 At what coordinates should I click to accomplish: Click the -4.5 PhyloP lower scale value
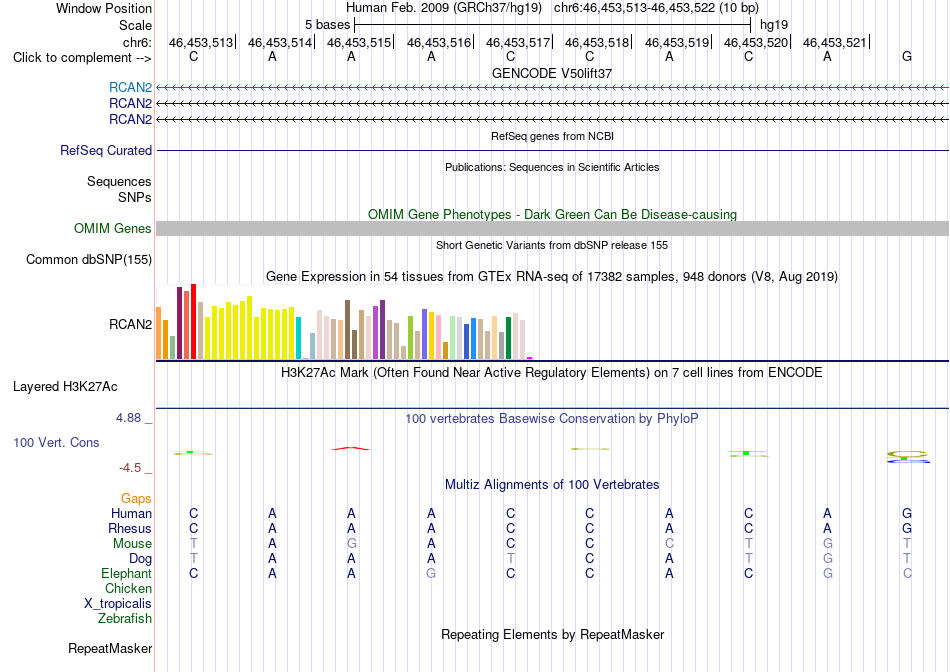[130, 468]
